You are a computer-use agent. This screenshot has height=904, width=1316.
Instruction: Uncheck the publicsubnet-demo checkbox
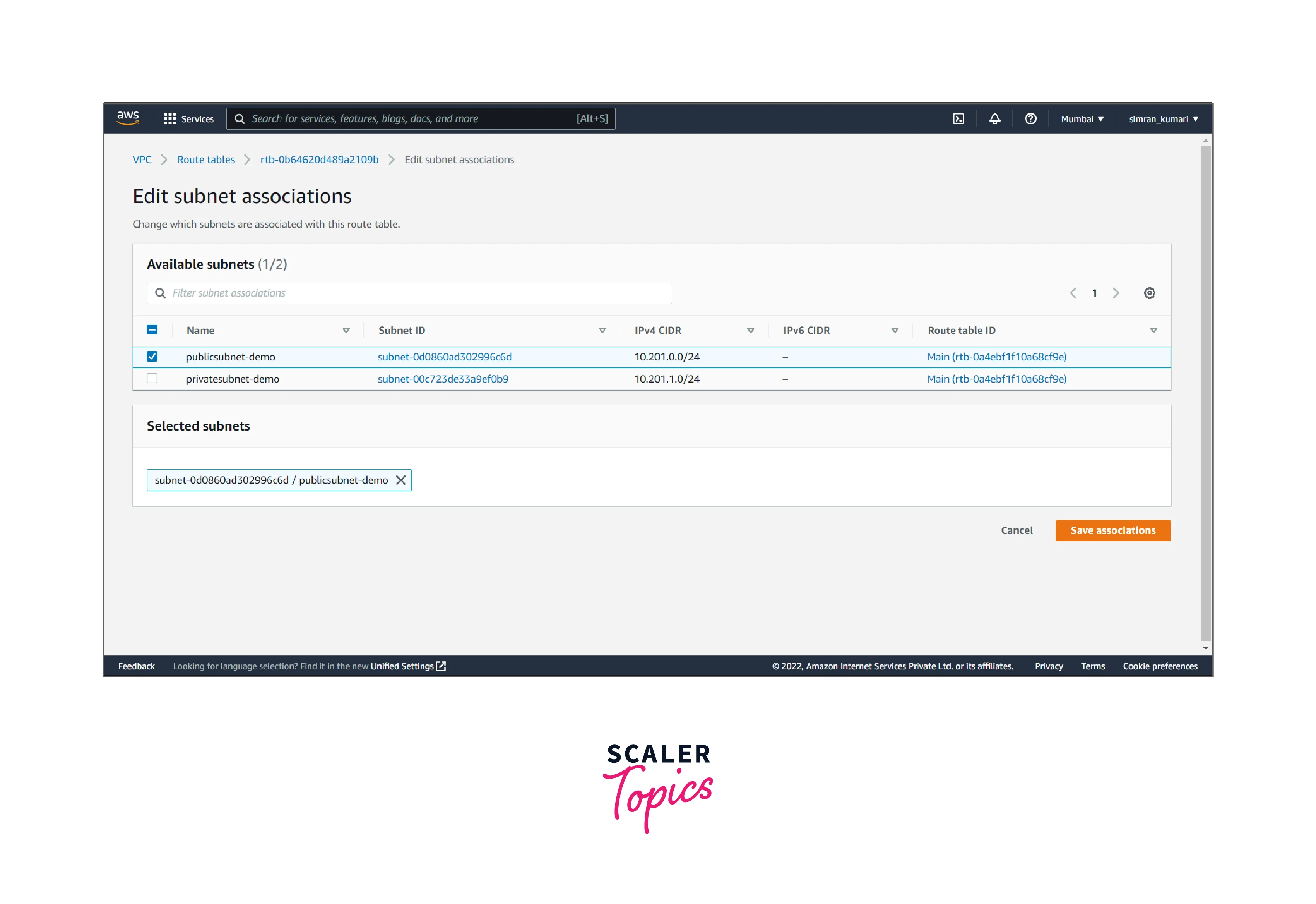point(152,356)
